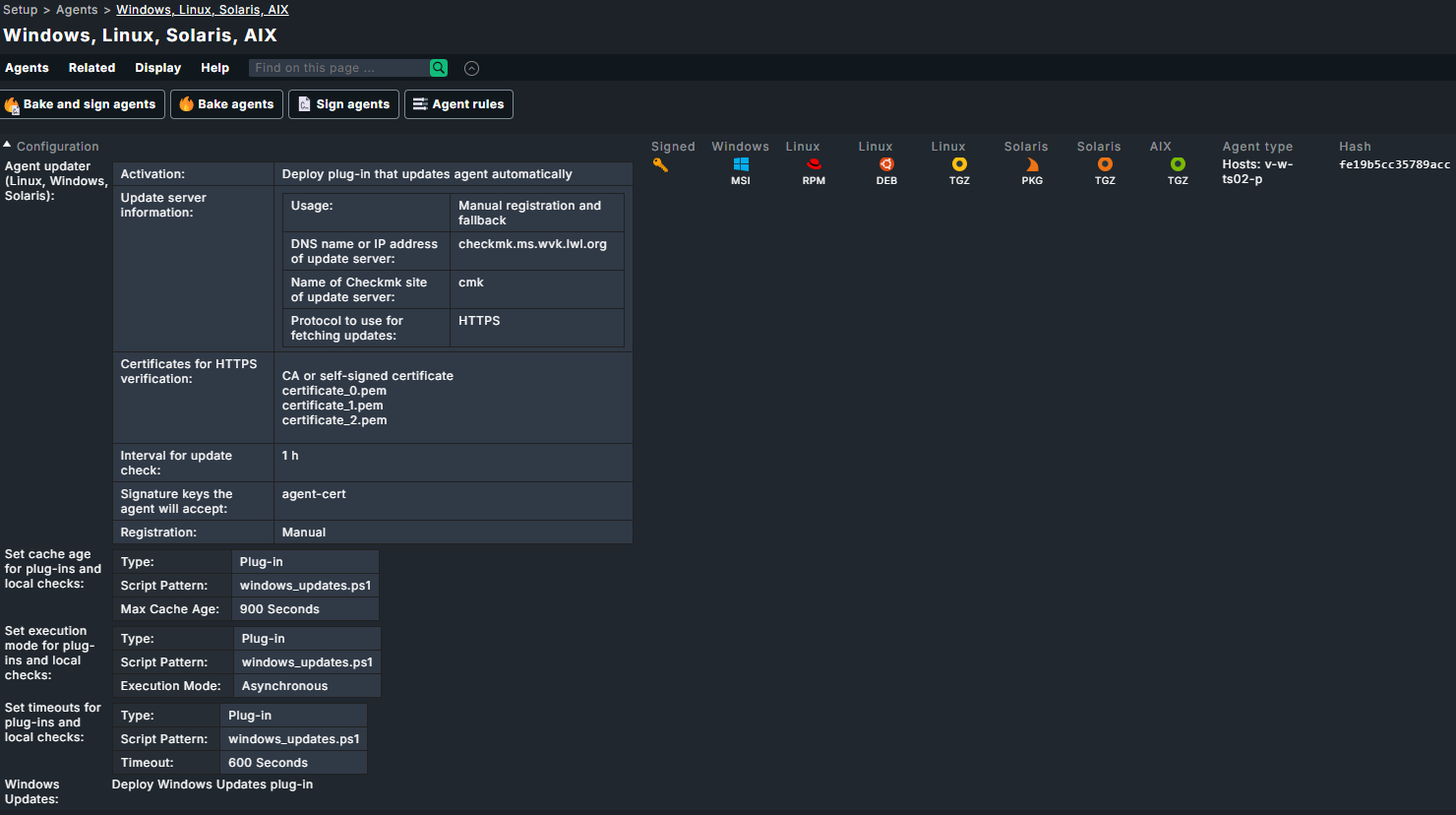The height and width of the screenshot is (815, 1456).
Task: Focus the Find on this page field
Action: tap(339, 68)
